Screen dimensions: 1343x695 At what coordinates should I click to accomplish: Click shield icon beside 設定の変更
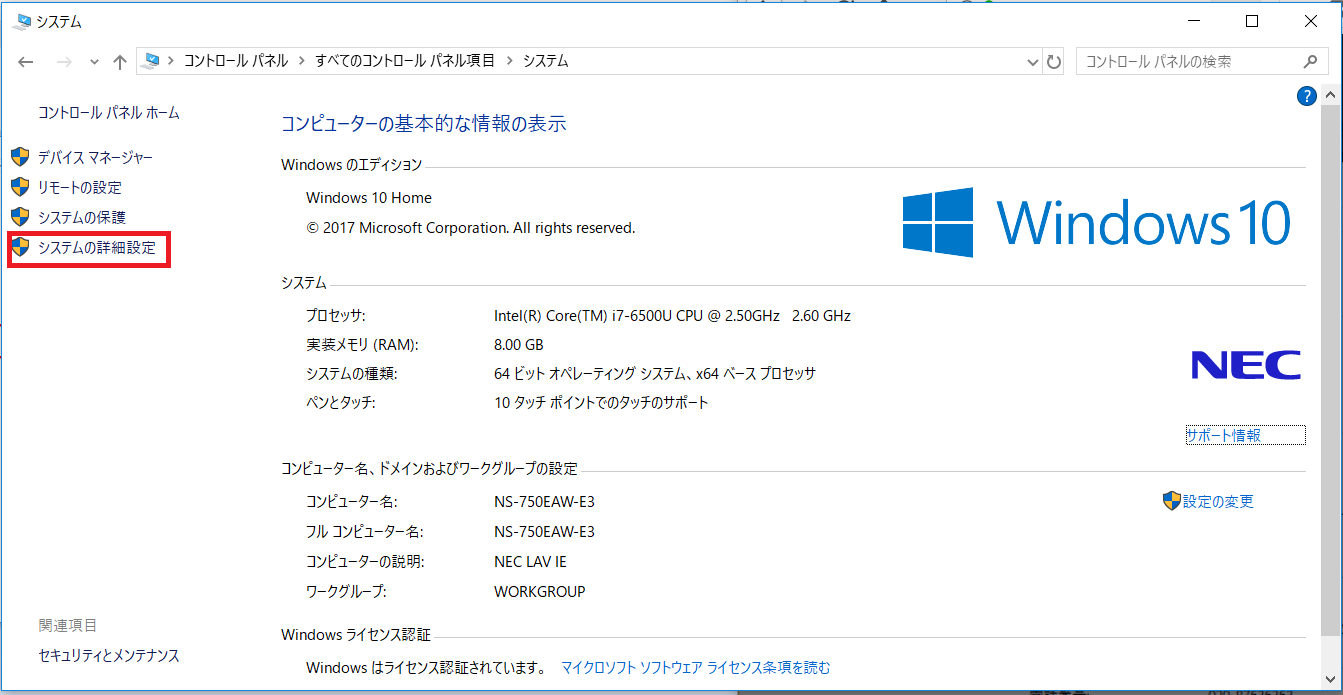(x=1172, y=501)
